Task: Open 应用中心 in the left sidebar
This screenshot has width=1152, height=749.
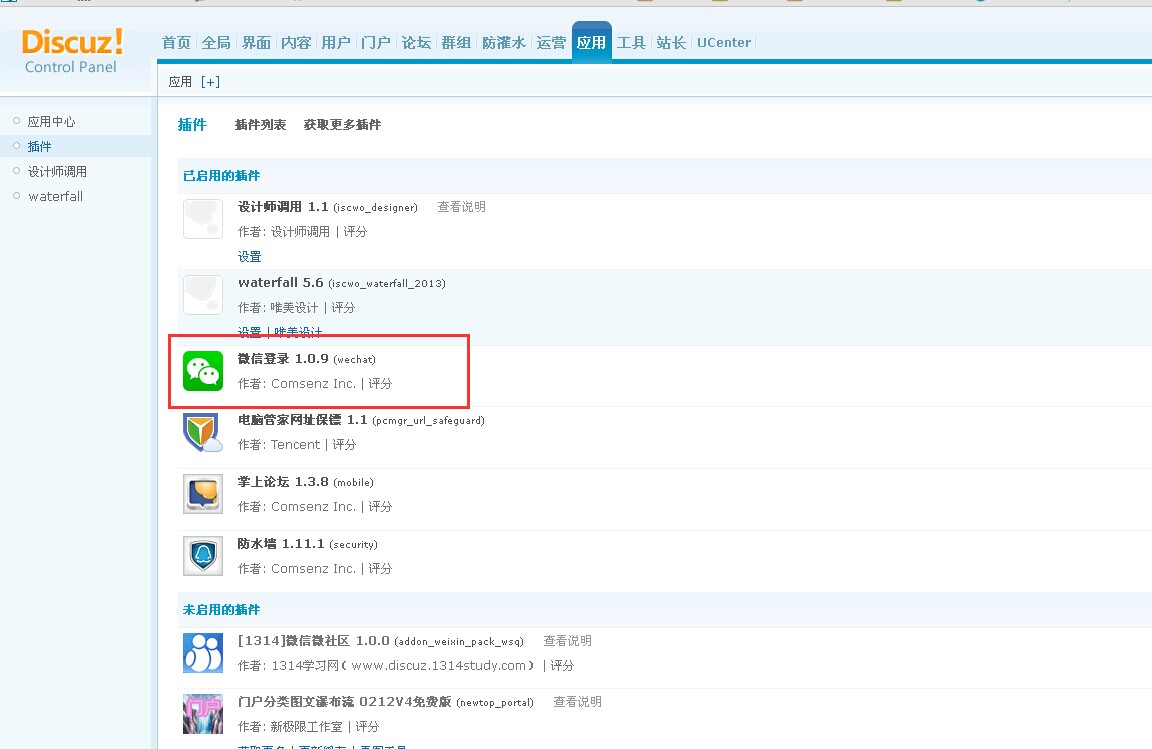Action: coord(51,121)
